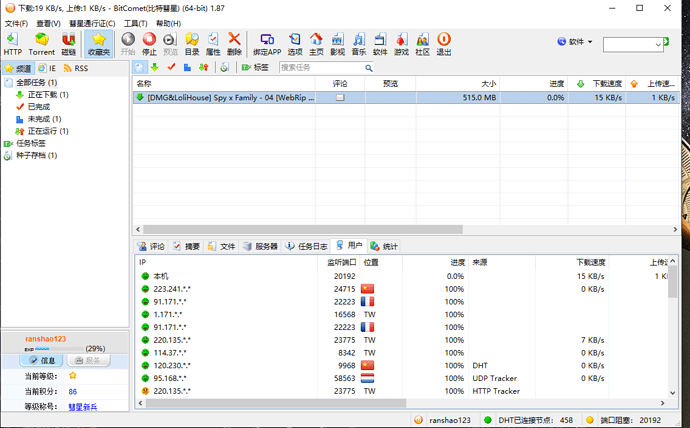
Task: Open the 帮助(H) menu
Action: pyautogui.click(x=169, y=23)
